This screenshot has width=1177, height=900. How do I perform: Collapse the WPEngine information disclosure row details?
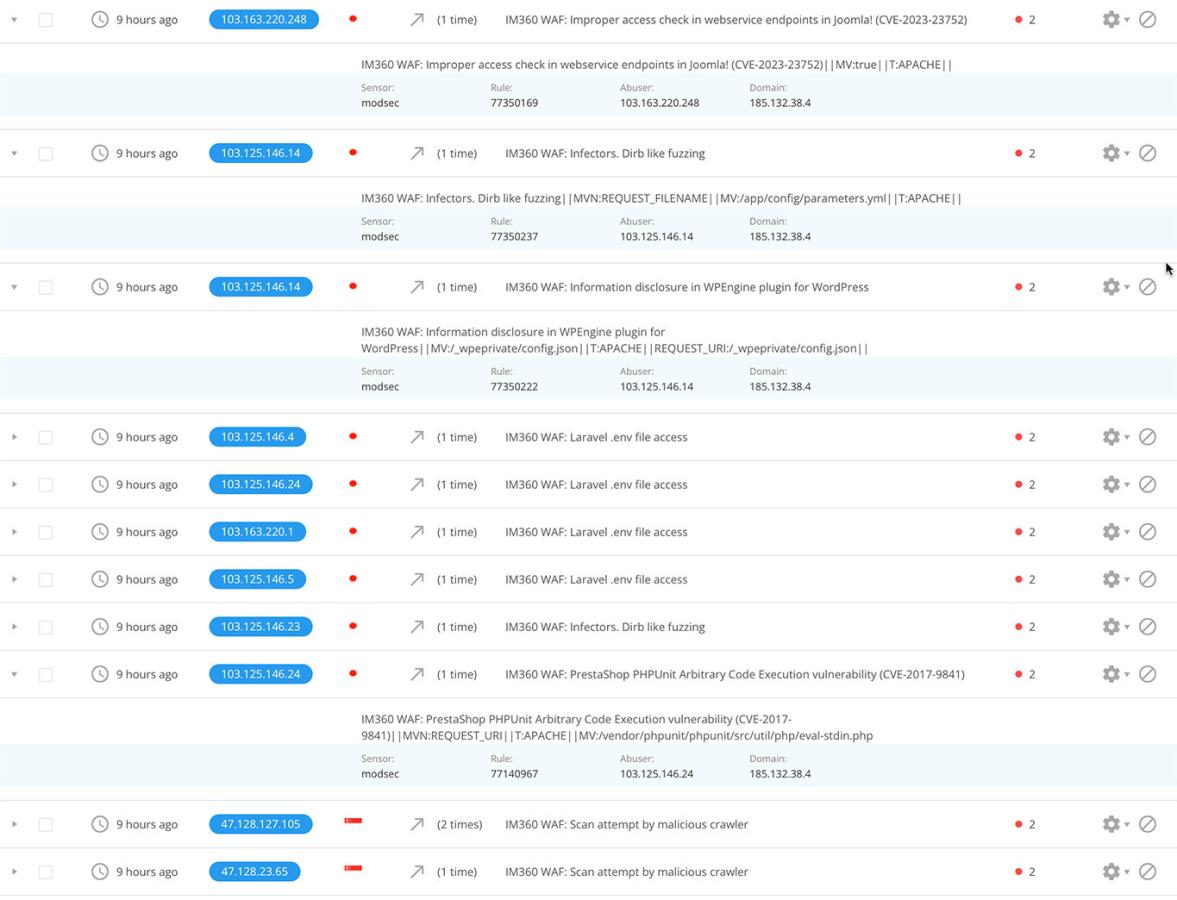(14, 287)
